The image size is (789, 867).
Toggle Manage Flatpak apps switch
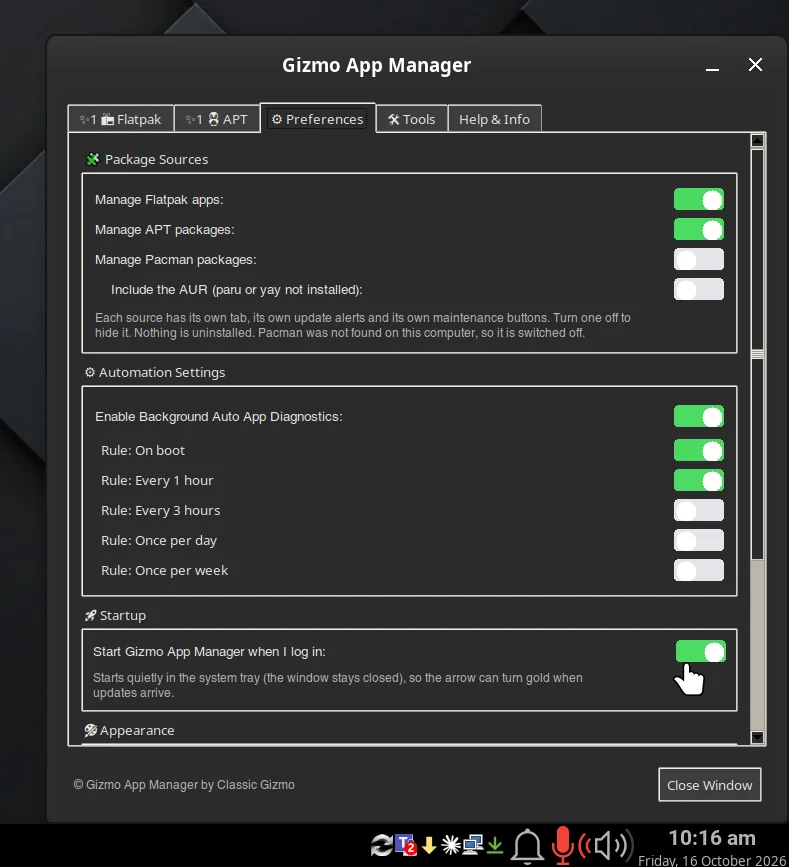click(x=698, y=200)
